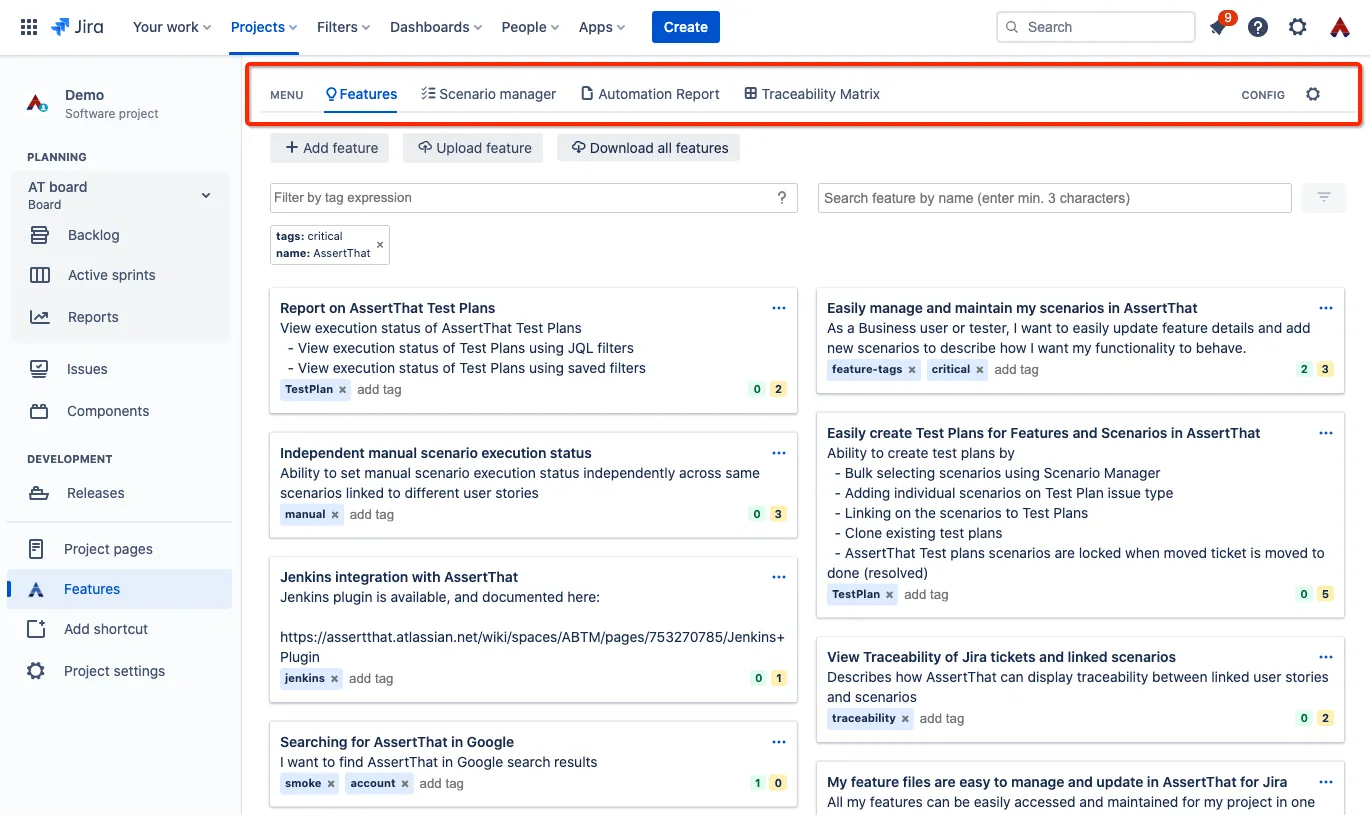Select the Features tab
The height and width of the screenshot is (815, 1370).
pos(361,94)
